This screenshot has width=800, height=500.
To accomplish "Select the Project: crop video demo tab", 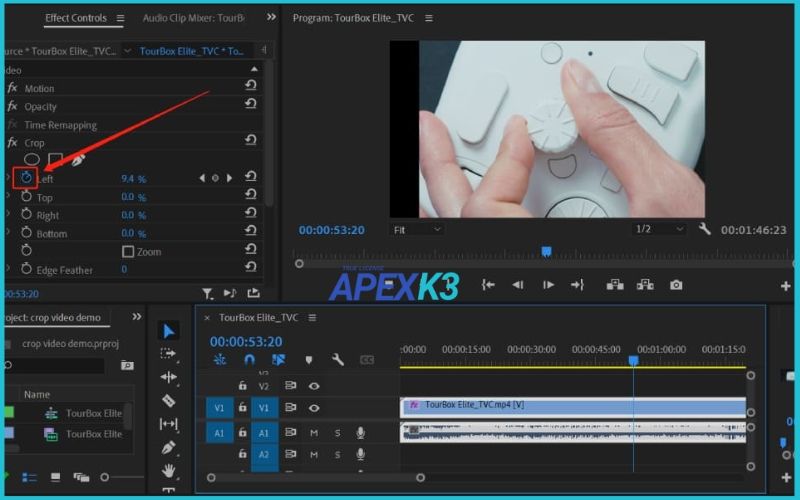I will (x=53, y=317).
